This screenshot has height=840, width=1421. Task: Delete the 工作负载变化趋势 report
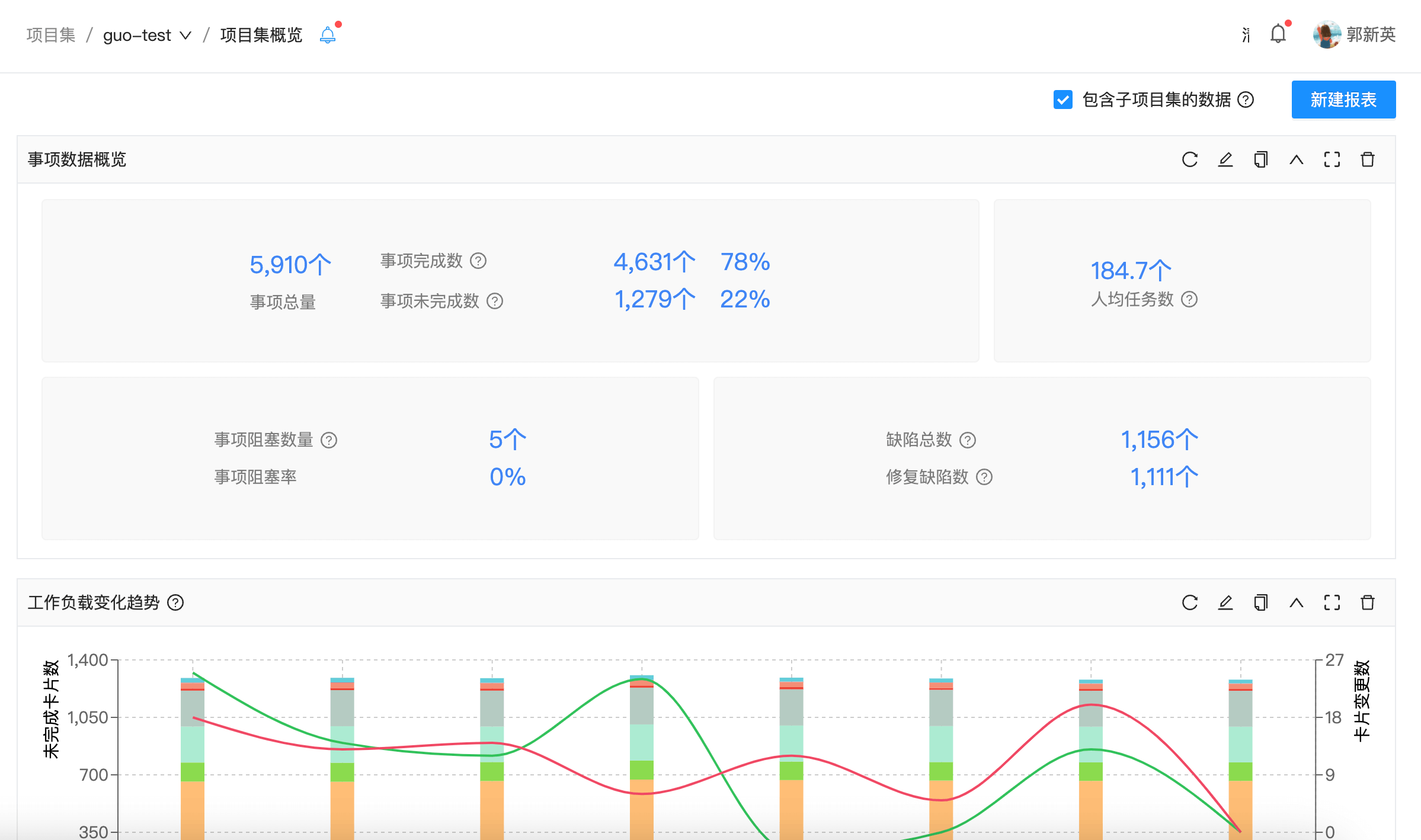(1367, 602)
